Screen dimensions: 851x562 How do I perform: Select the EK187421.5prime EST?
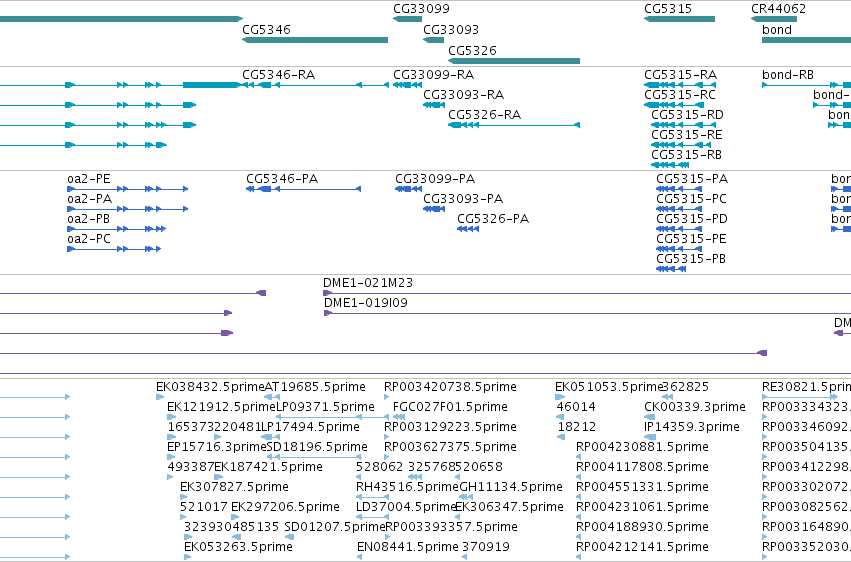coord(219,477)
